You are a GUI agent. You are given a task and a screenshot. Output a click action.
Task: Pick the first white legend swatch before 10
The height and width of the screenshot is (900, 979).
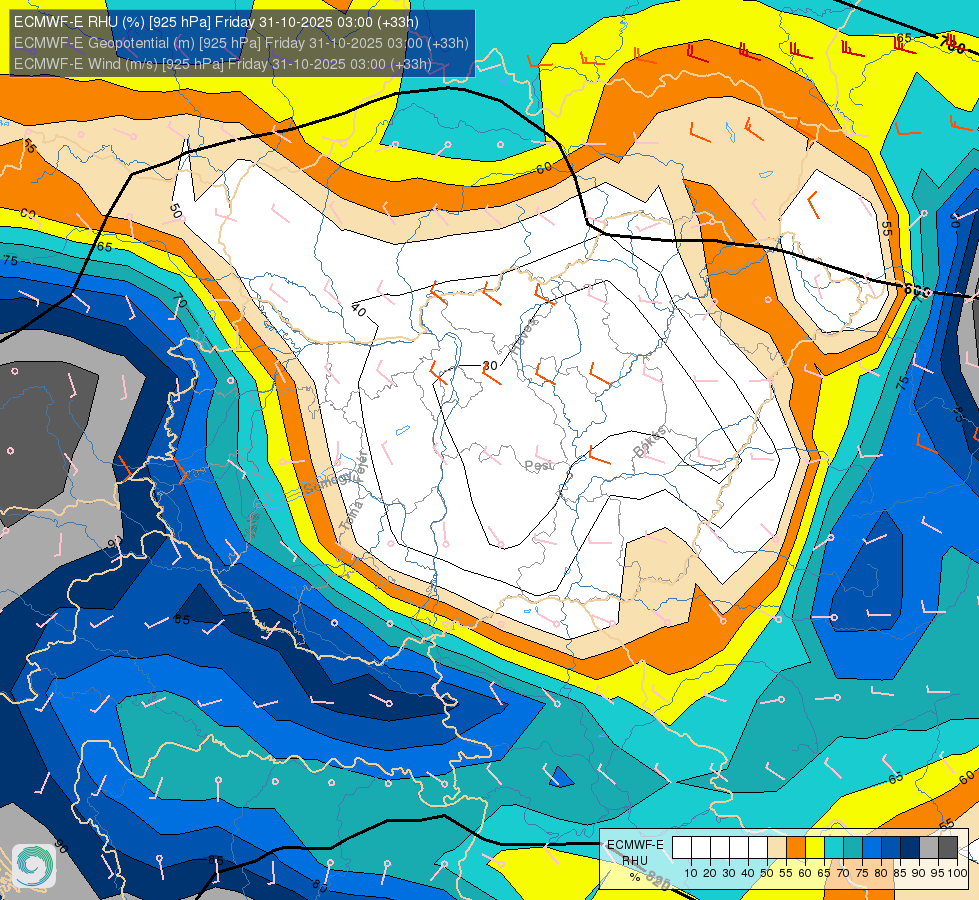tap(682, 847)
